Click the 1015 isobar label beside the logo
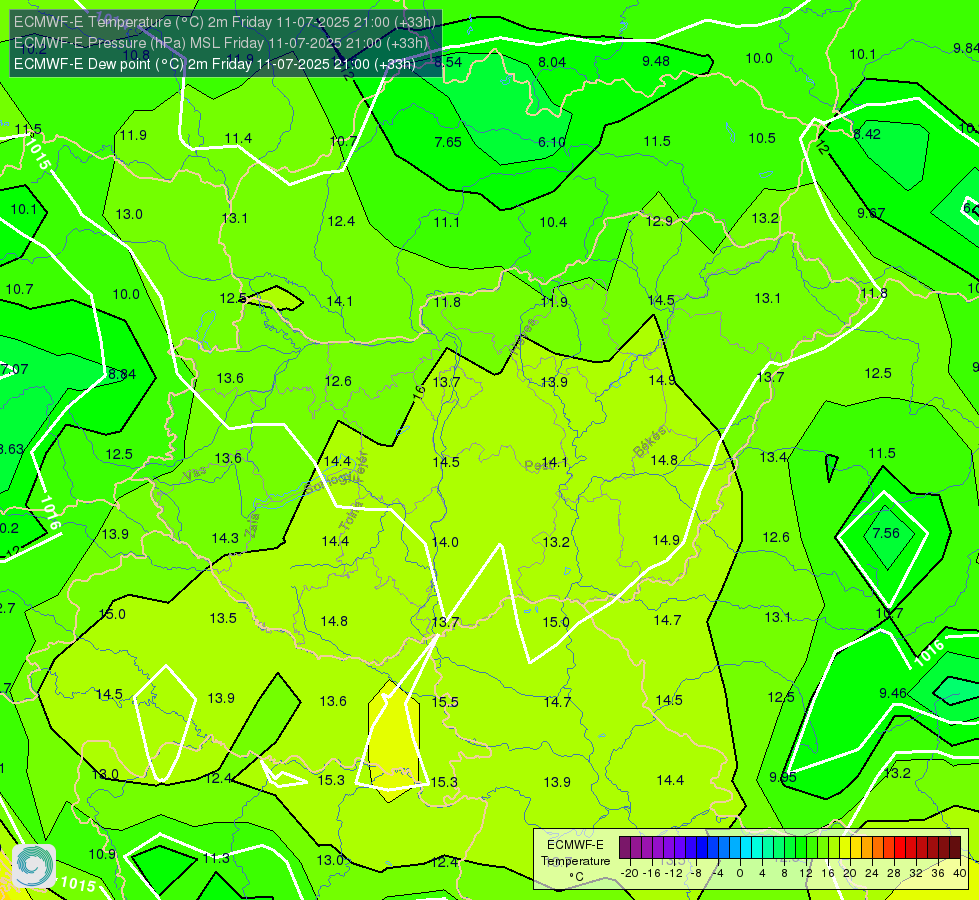The image size is (979, 900). pyautogui.click(x=79, y=884)
